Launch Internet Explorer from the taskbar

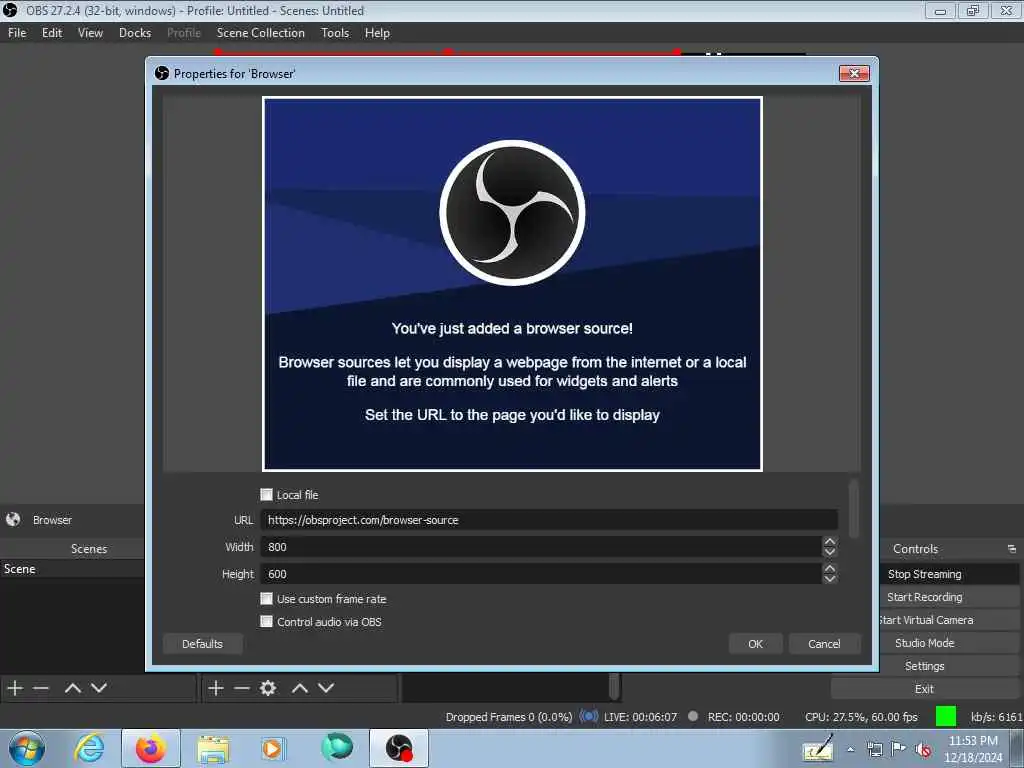pos(88,748)
